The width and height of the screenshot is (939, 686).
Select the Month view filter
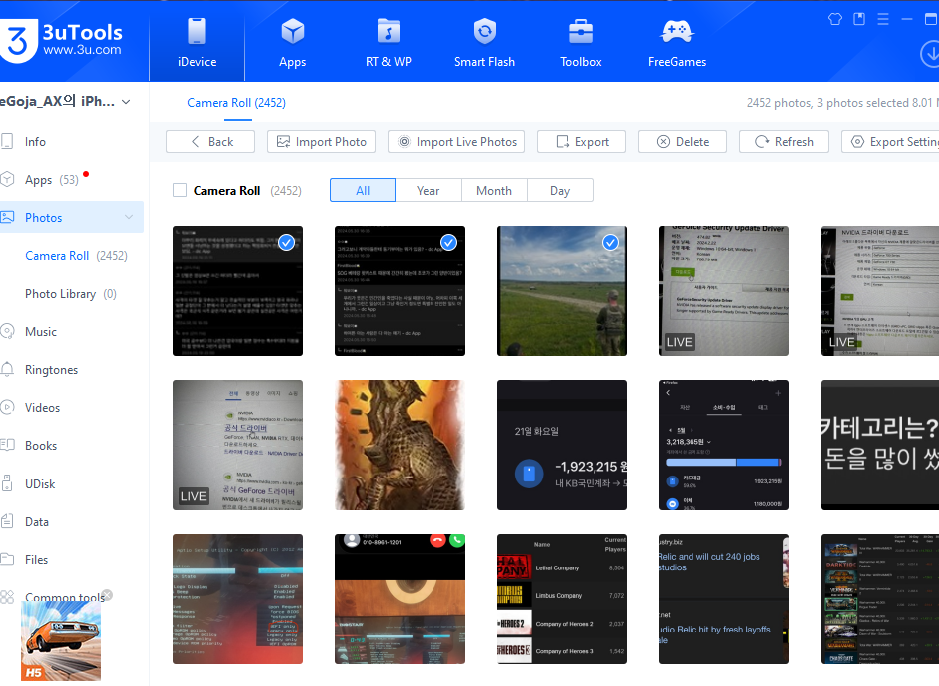(494, 190)
